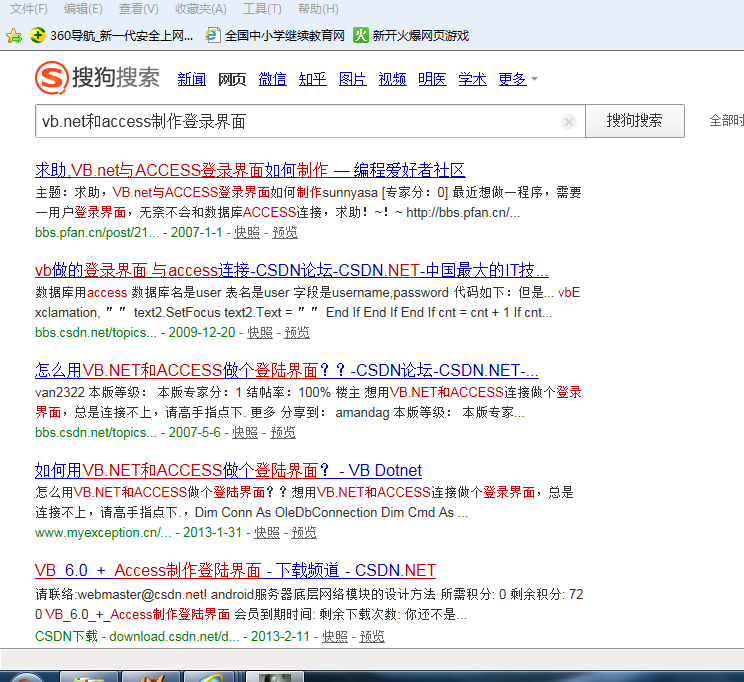Open result vb做的登录界面 与access连接-CSDN论坛
Screen dimensions: 744x682
coord(292,270)
